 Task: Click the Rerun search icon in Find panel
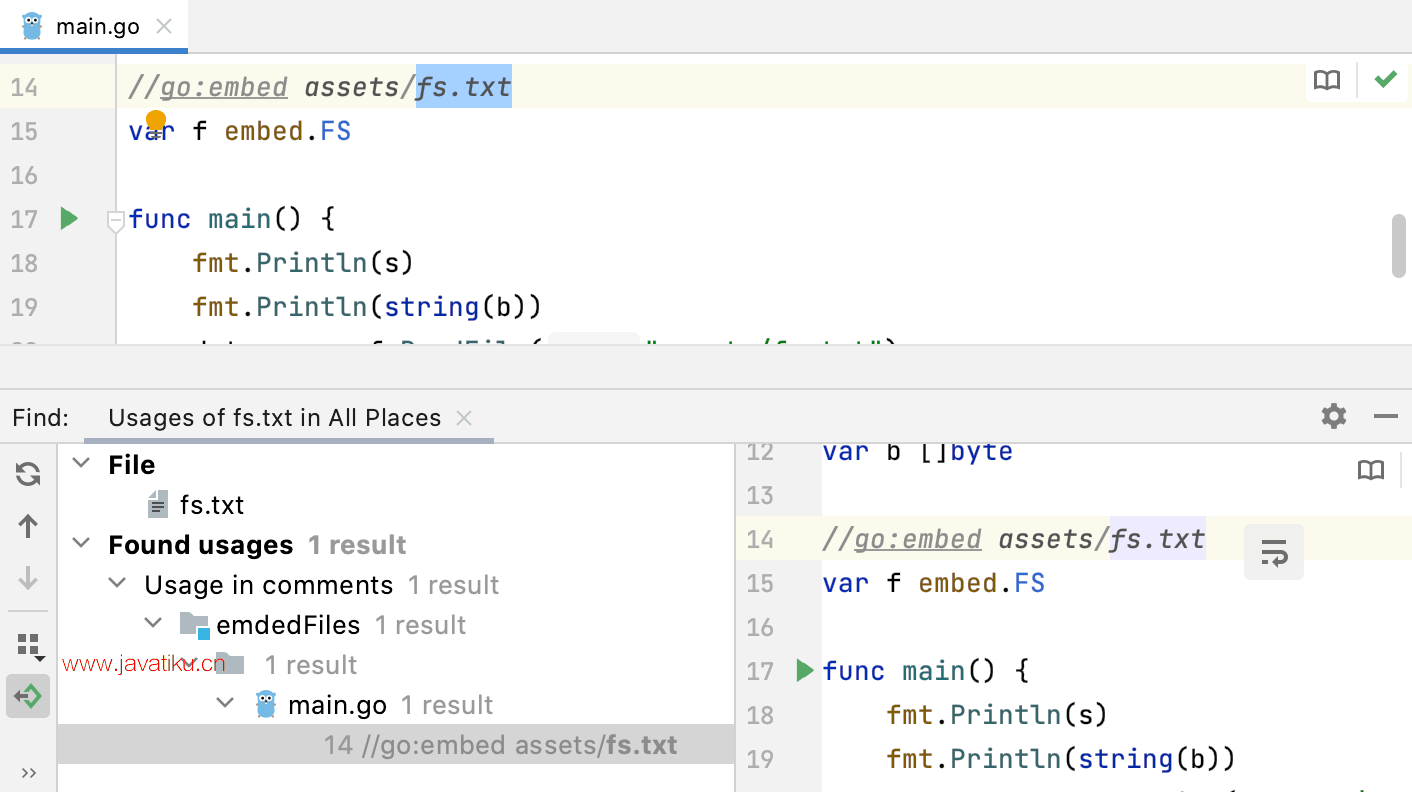click(x=28, y=474)
